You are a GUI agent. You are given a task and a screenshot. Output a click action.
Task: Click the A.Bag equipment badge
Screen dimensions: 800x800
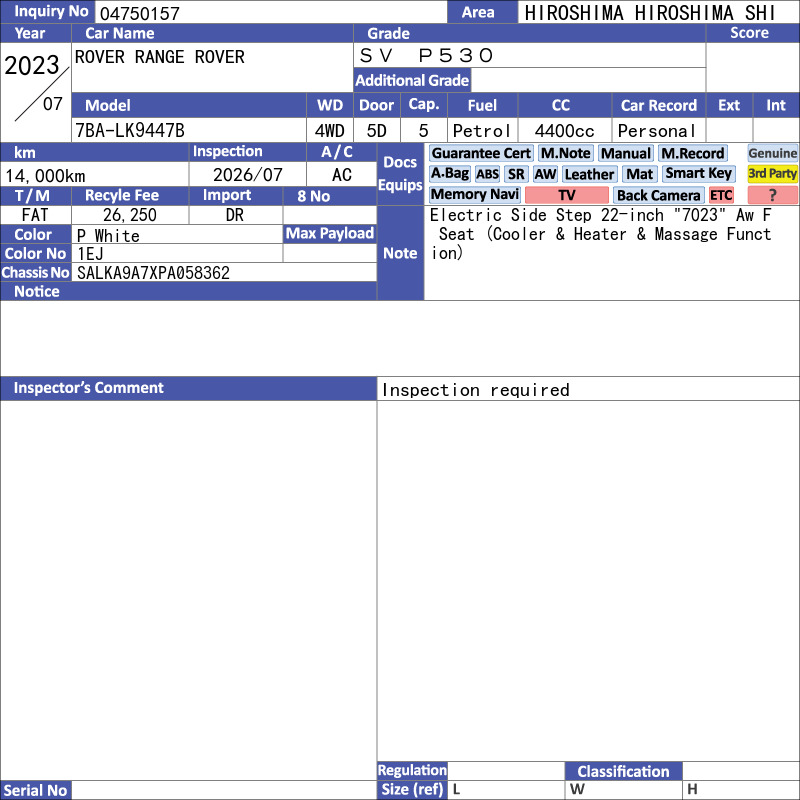pyautogui.click(x=450, y=174)
